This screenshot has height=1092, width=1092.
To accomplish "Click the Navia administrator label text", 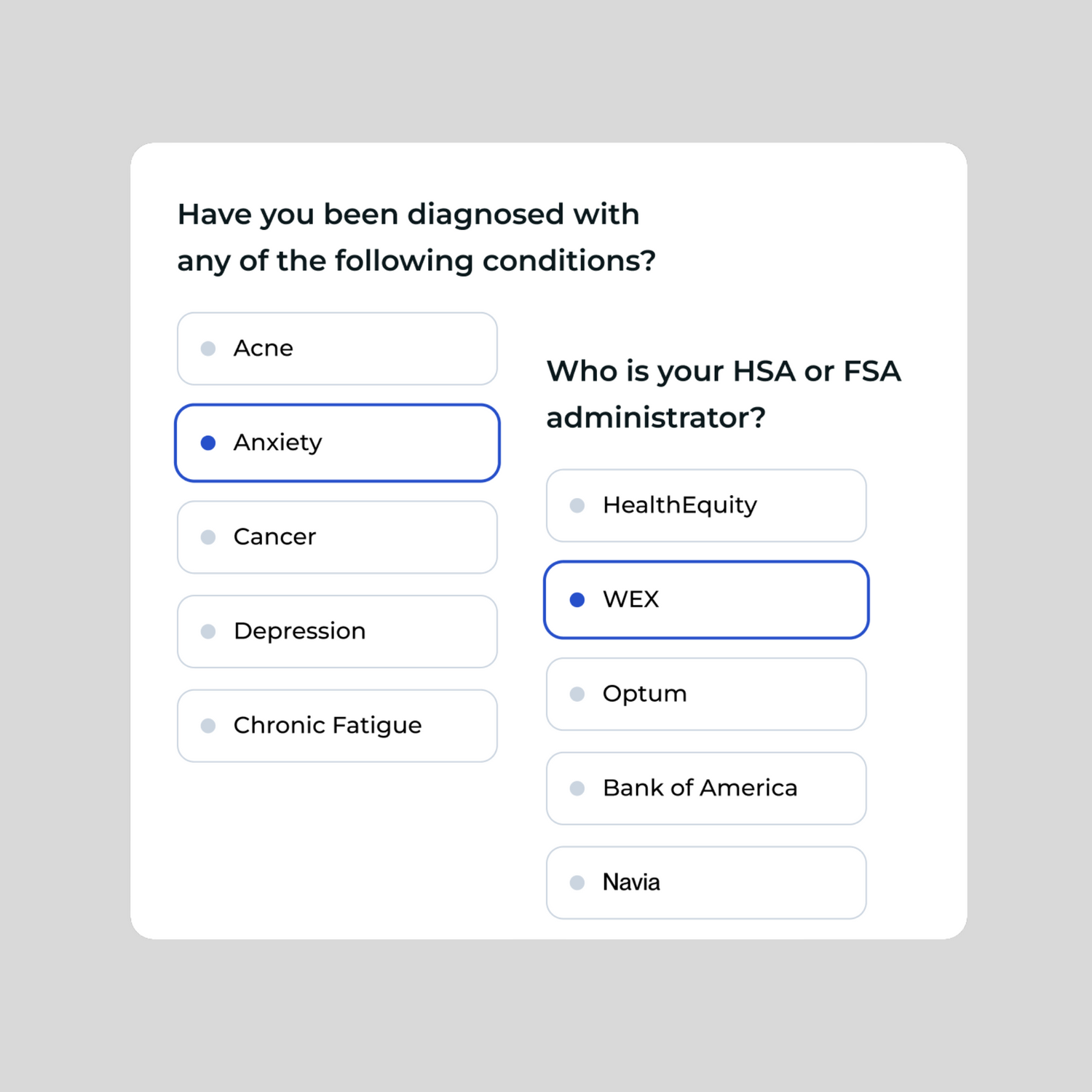I will [631, 883].
